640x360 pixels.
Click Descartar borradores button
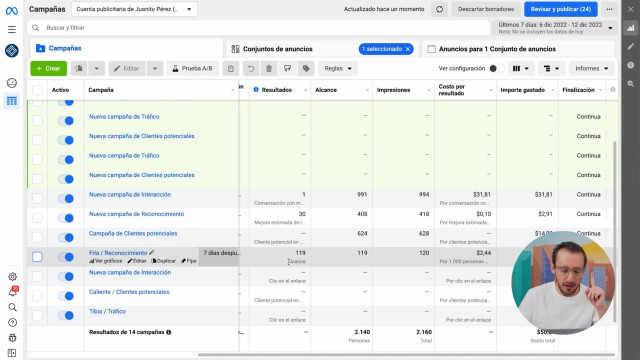click(x=486, y=9)
